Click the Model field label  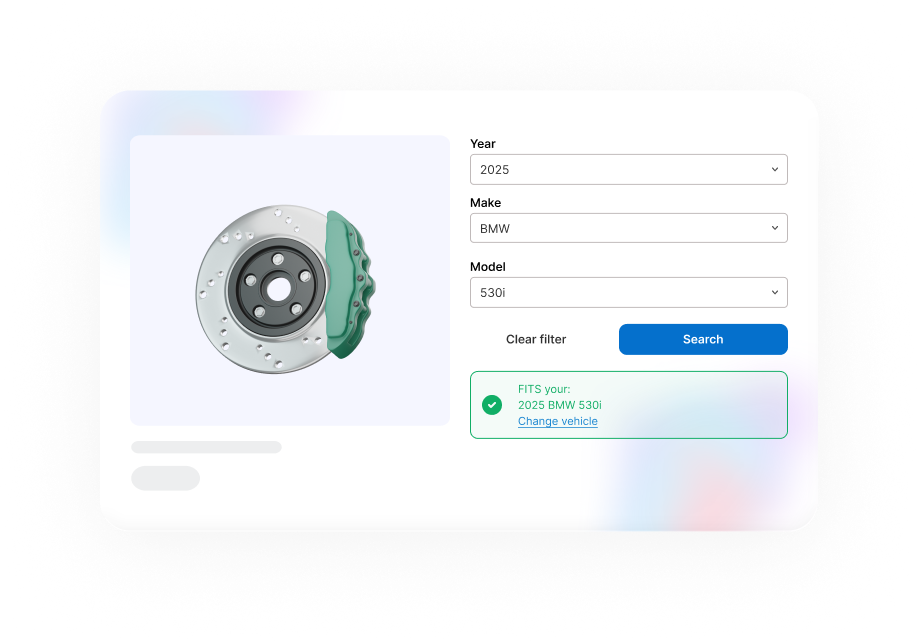tap(488, 267)
